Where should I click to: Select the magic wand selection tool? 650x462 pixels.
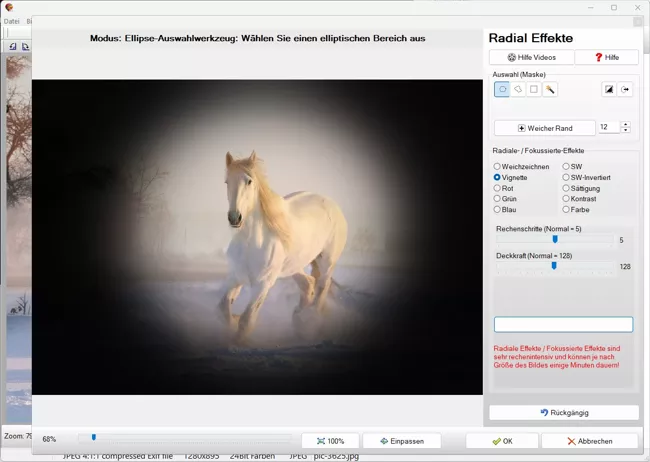[550, 89]
